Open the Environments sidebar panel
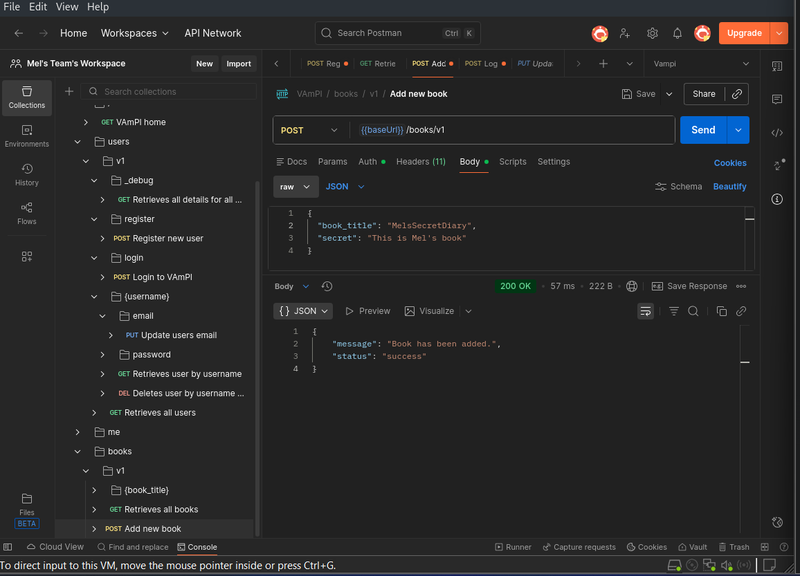This screenshot has width=800, height=576. point(27,135)
